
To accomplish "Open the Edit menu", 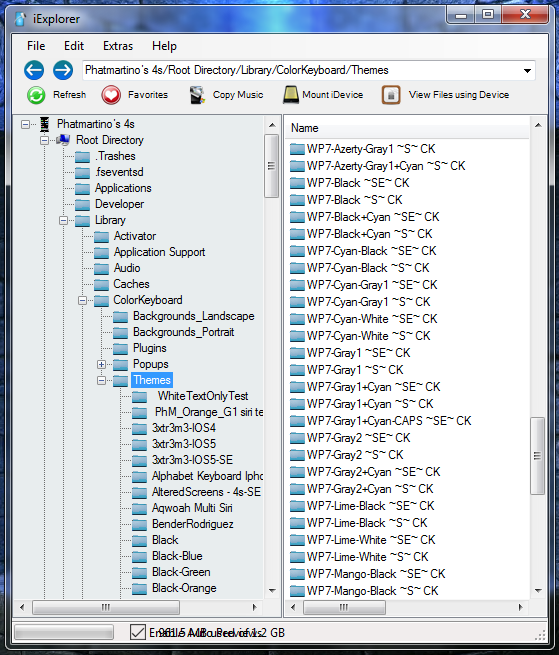I will (74, 46).
